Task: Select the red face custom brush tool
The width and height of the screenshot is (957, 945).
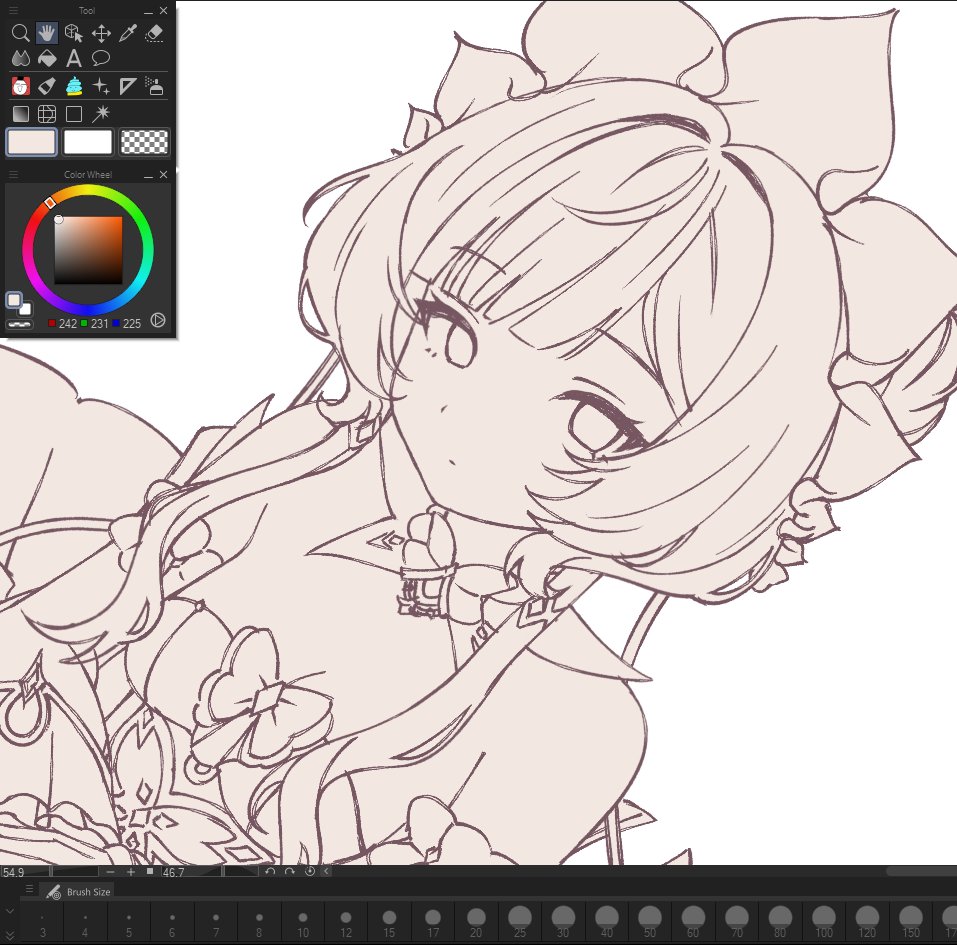Action: click(20, 86)
